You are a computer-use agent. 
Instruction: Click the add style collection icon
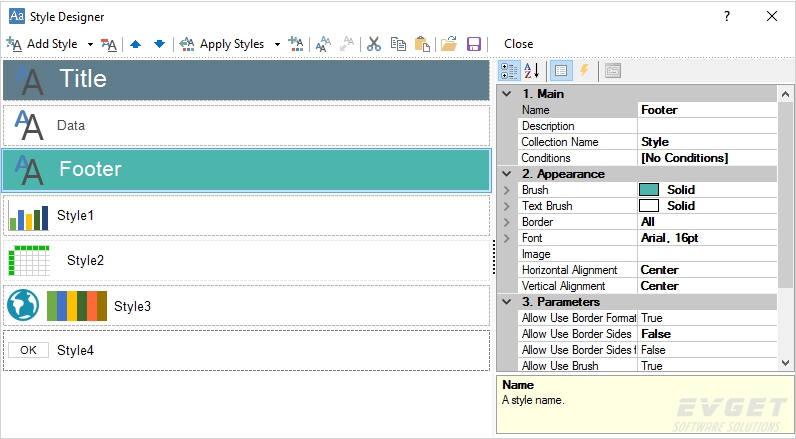click(295, 44)
